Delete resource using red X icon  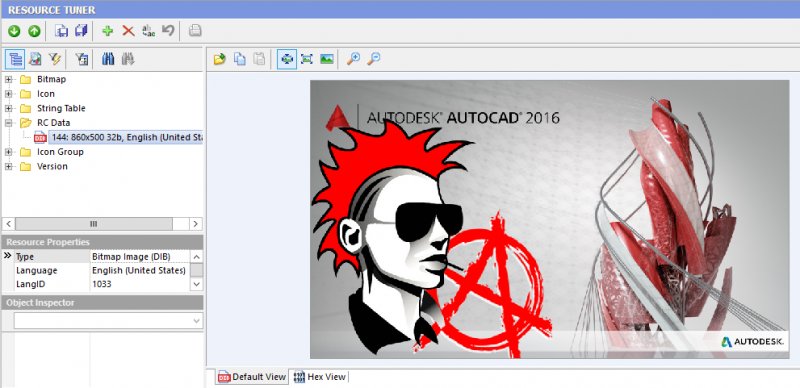click(x=128, y=31)
